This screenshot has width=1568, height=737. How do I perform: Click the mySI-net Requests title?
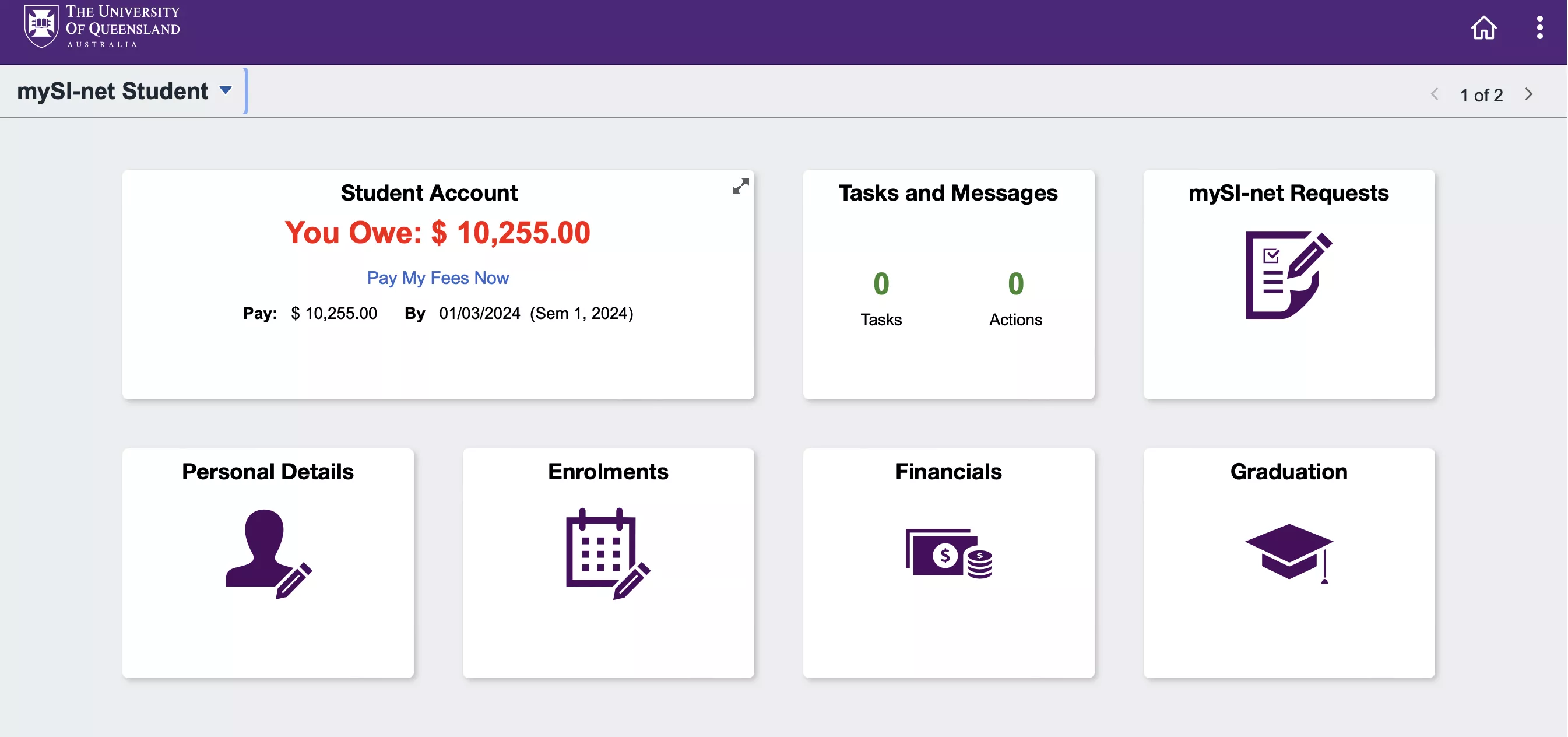tap(1289, 193)
